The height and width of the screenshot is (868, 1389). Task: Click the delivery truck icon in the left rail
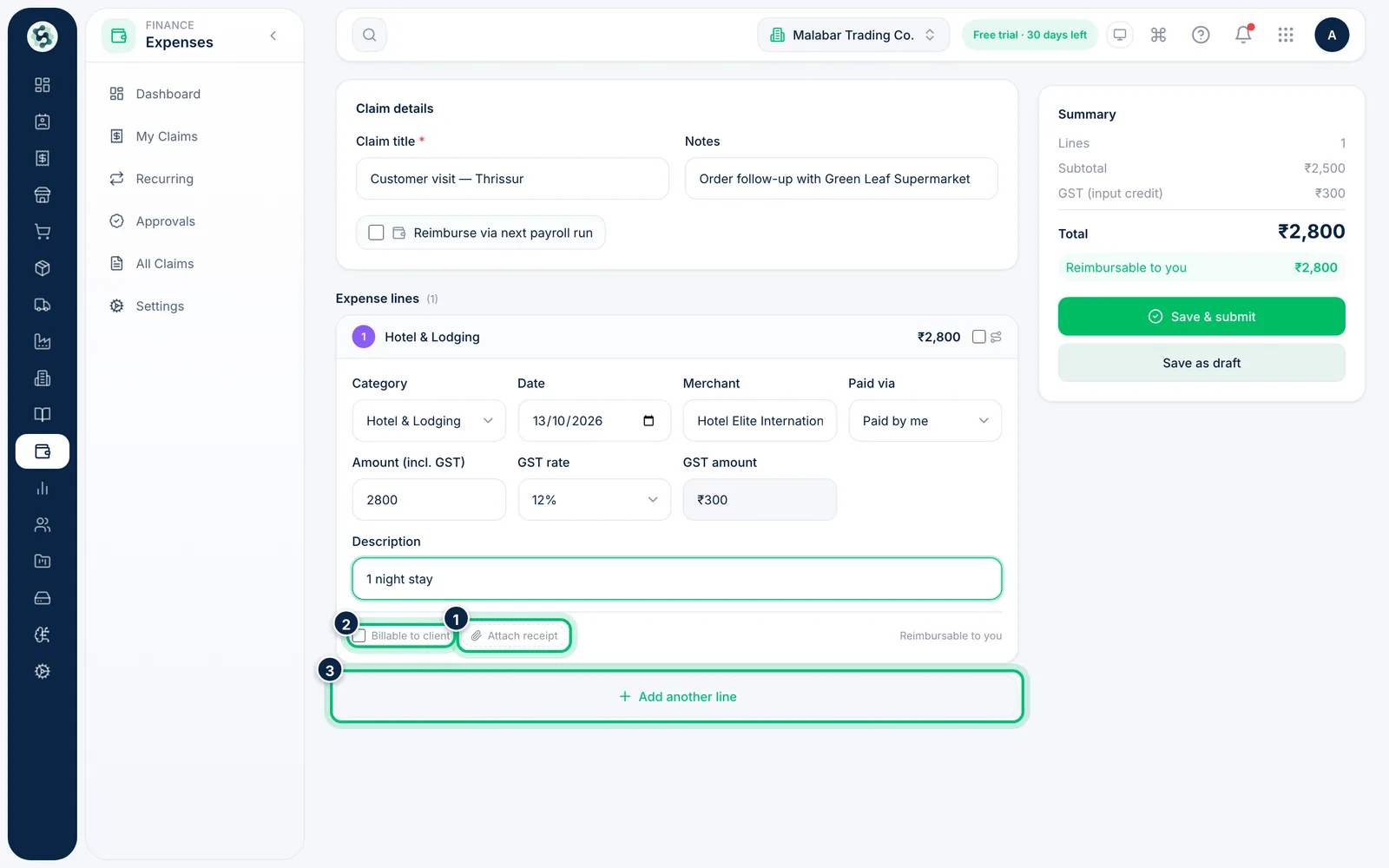pyautogui.click(x=42, y=305)
